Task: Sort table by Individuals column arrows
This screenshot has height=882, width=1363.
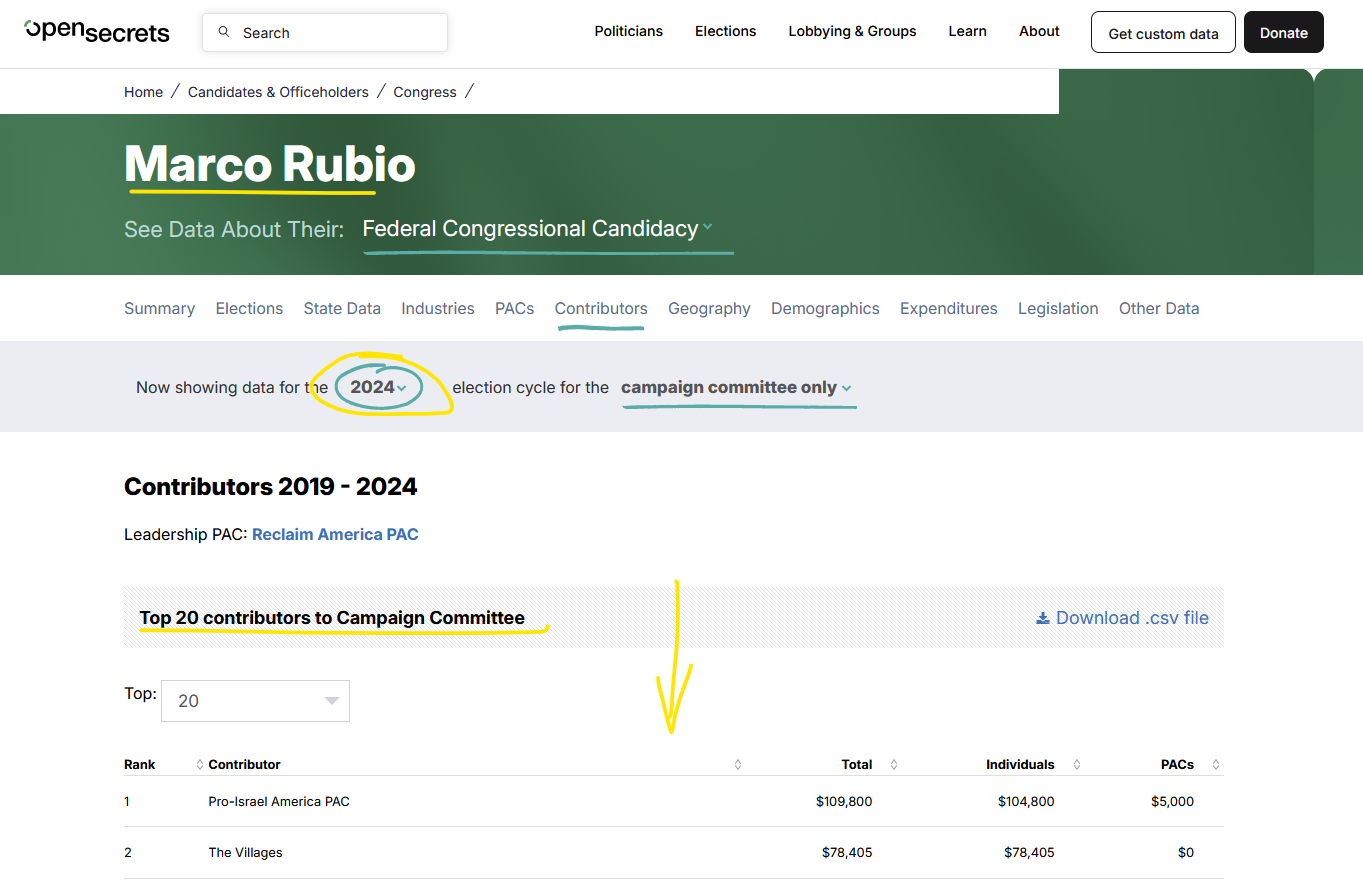Action: click(x=1077, y=765)
